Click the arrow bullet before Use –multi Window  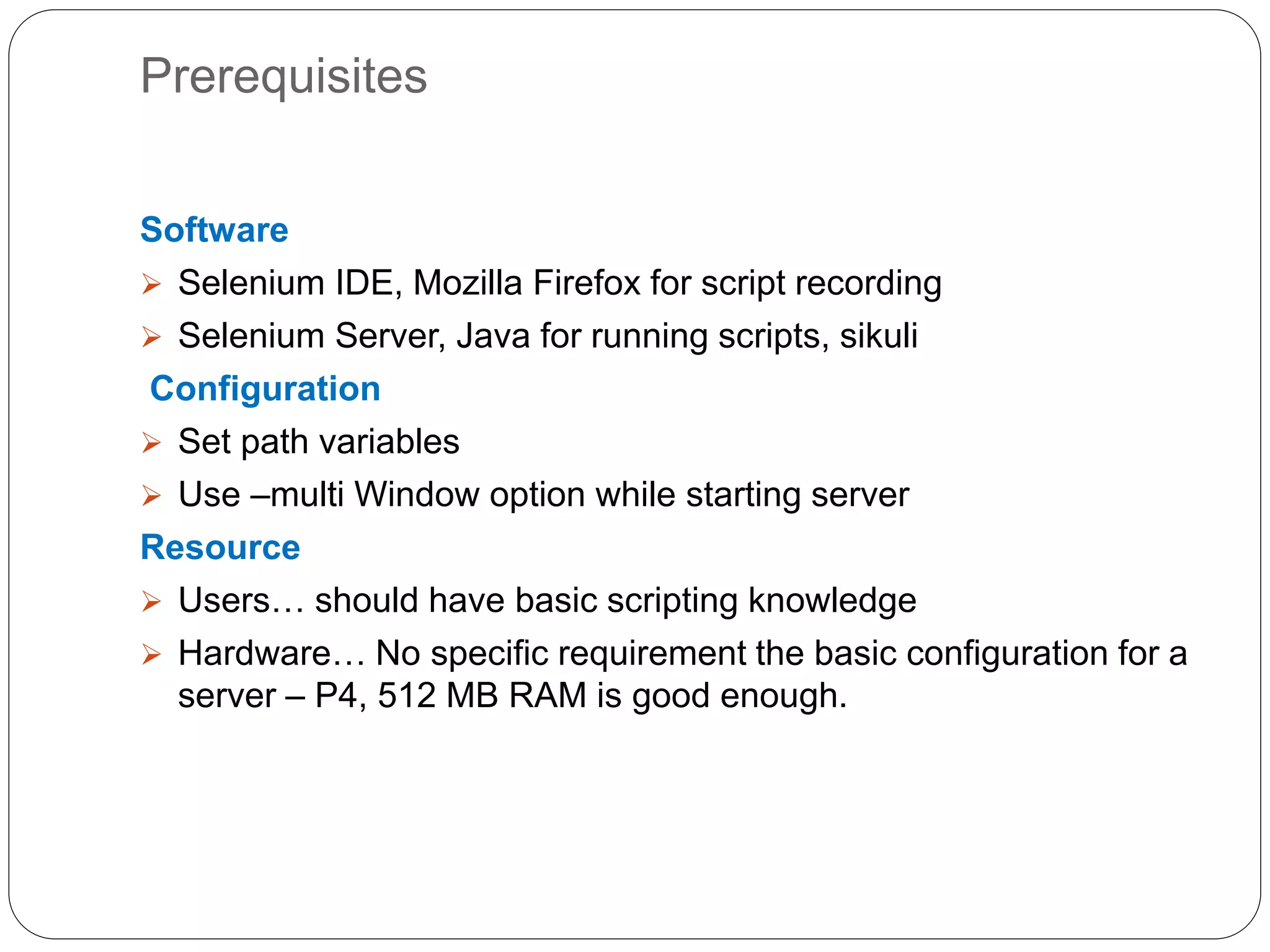151,495
